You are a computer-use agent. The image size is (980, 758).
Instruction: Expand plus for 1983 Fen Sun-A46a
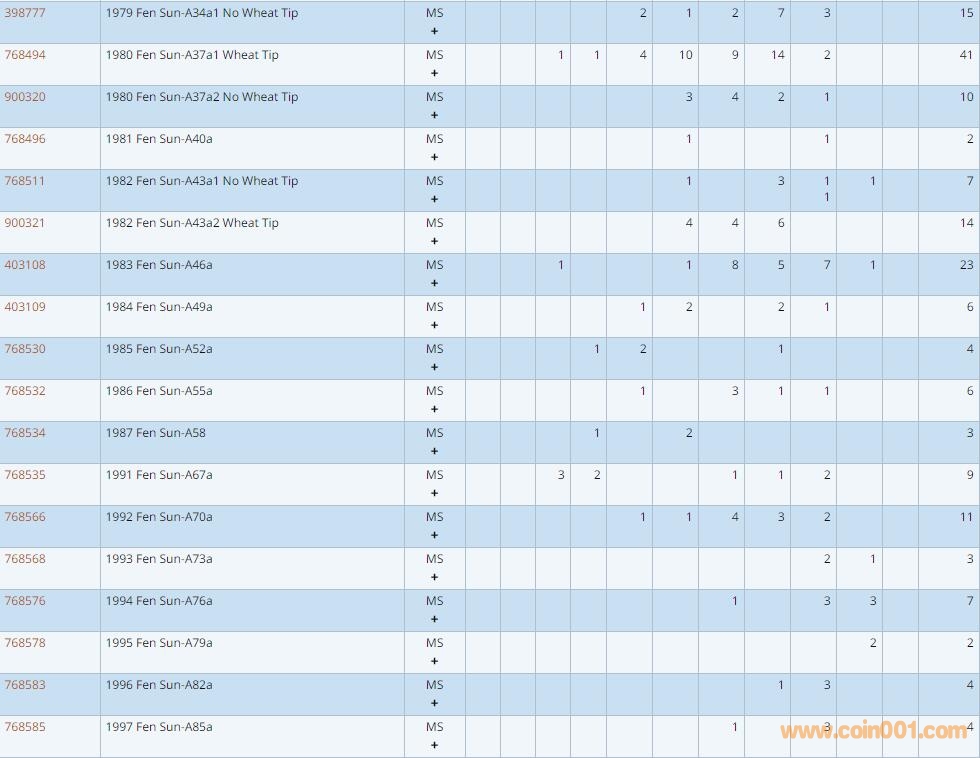434,283
